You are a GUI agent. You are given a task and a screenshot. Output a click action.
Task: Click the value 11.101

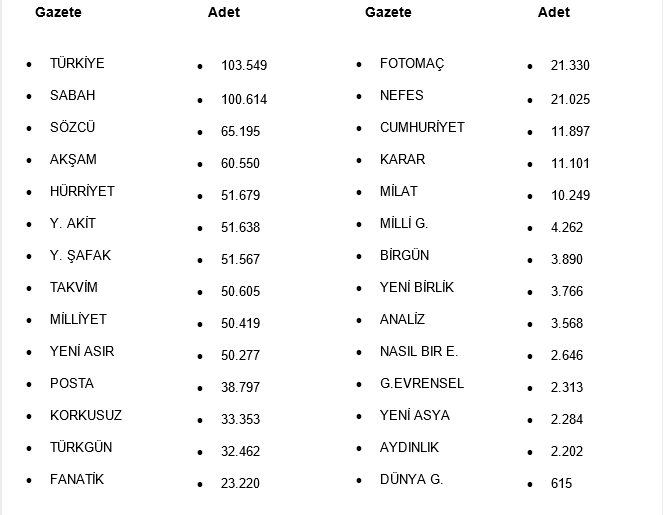tap(570, 163)
